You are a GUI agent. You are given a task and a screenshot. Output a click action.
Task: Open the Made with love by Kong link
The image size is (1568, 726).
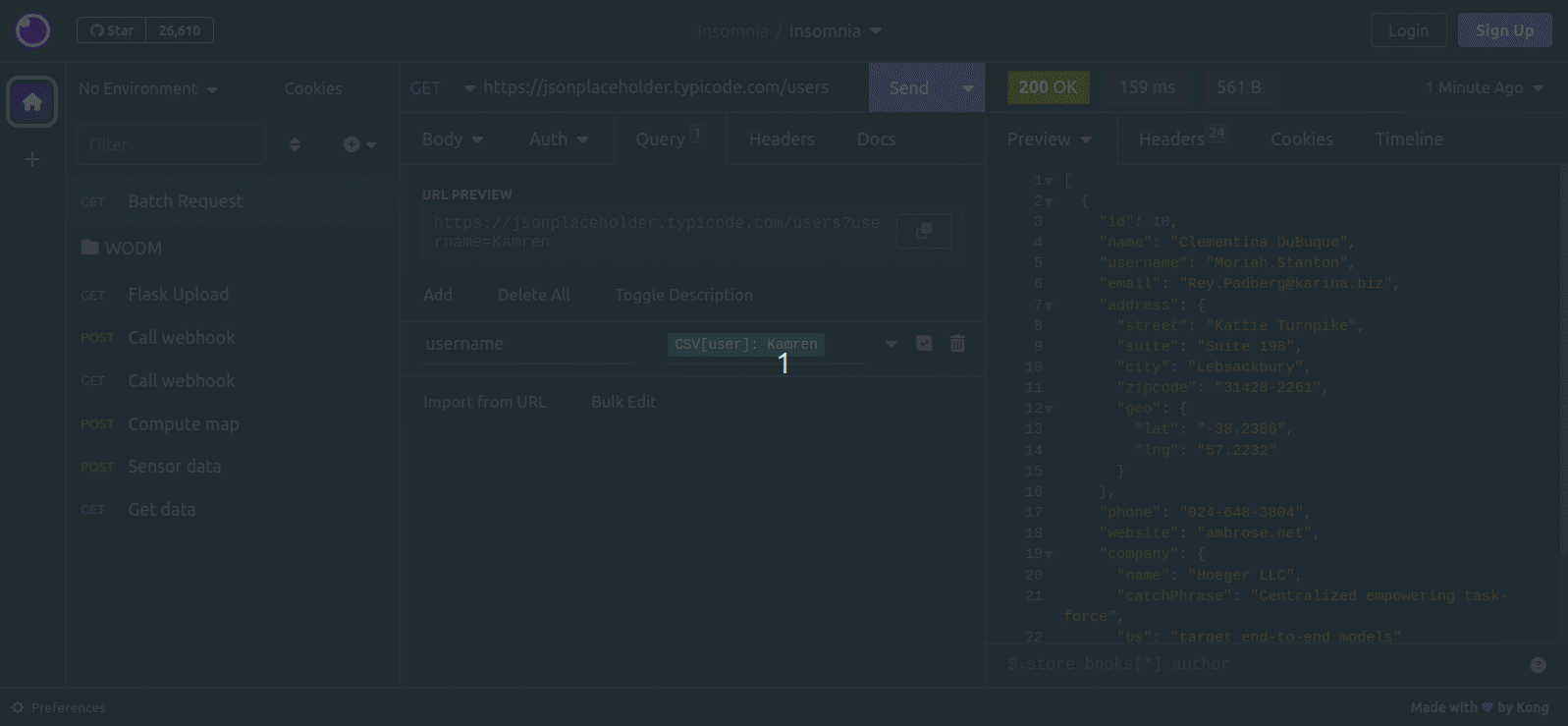1480,707
